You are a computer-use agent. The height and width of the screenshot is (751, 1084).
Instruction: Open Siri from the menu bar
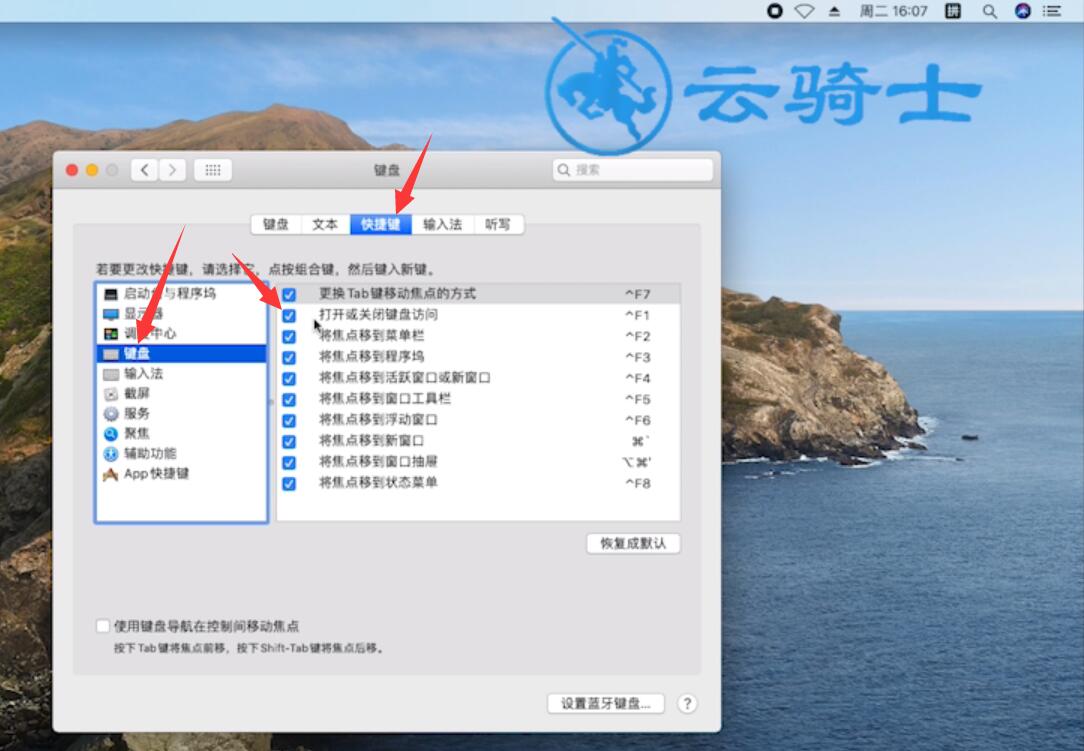tap(1022, 11)
